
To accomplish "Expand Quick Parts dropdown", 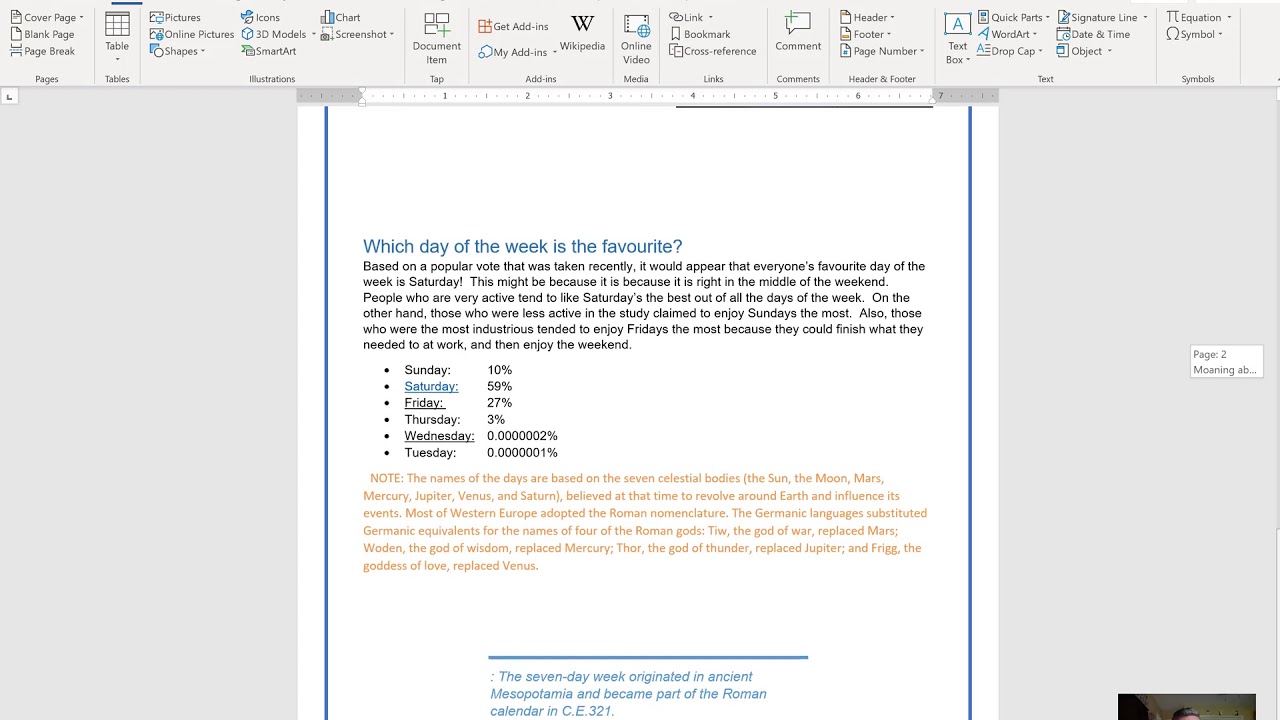I will (1048, 17).
